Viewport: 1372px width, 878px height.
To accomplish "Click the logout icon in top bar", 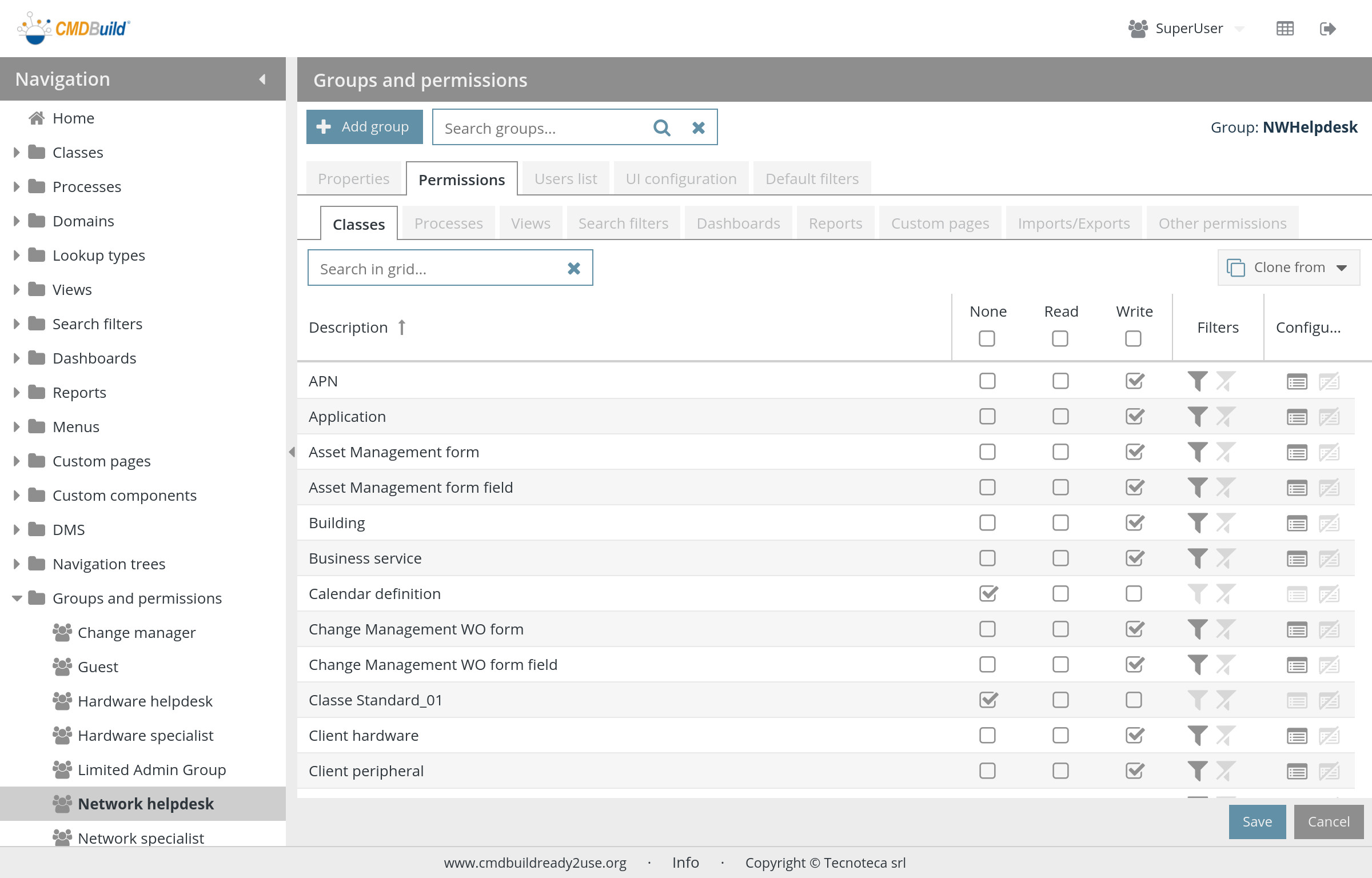I will point(1327,29).
